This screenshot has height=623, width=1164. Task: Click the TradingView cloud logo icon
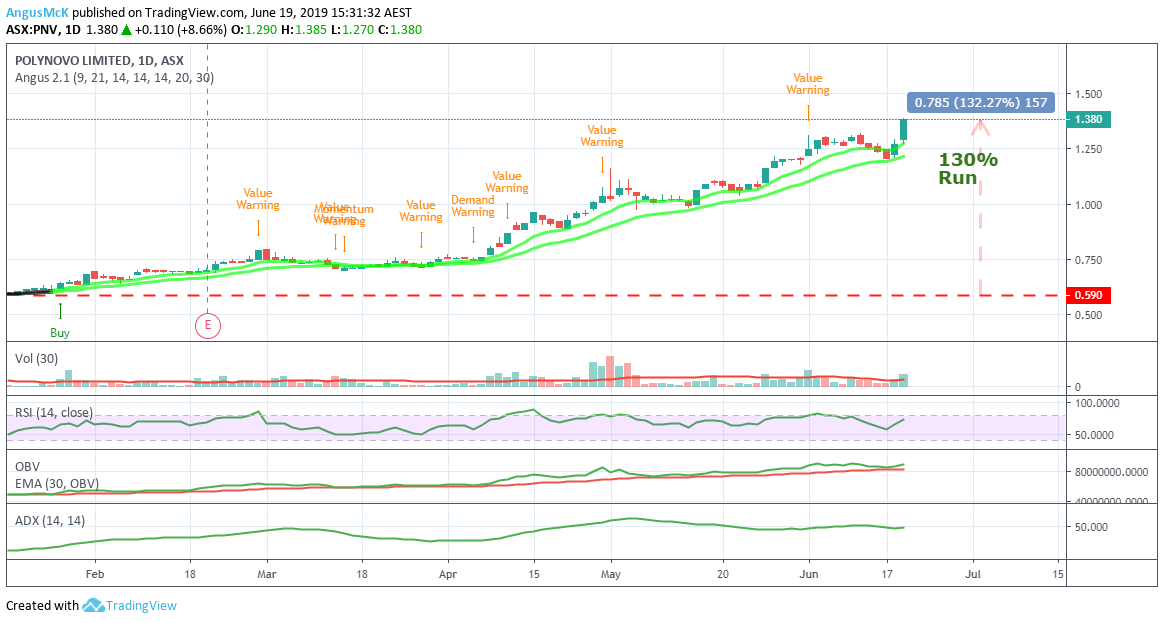tap(93, 605)
